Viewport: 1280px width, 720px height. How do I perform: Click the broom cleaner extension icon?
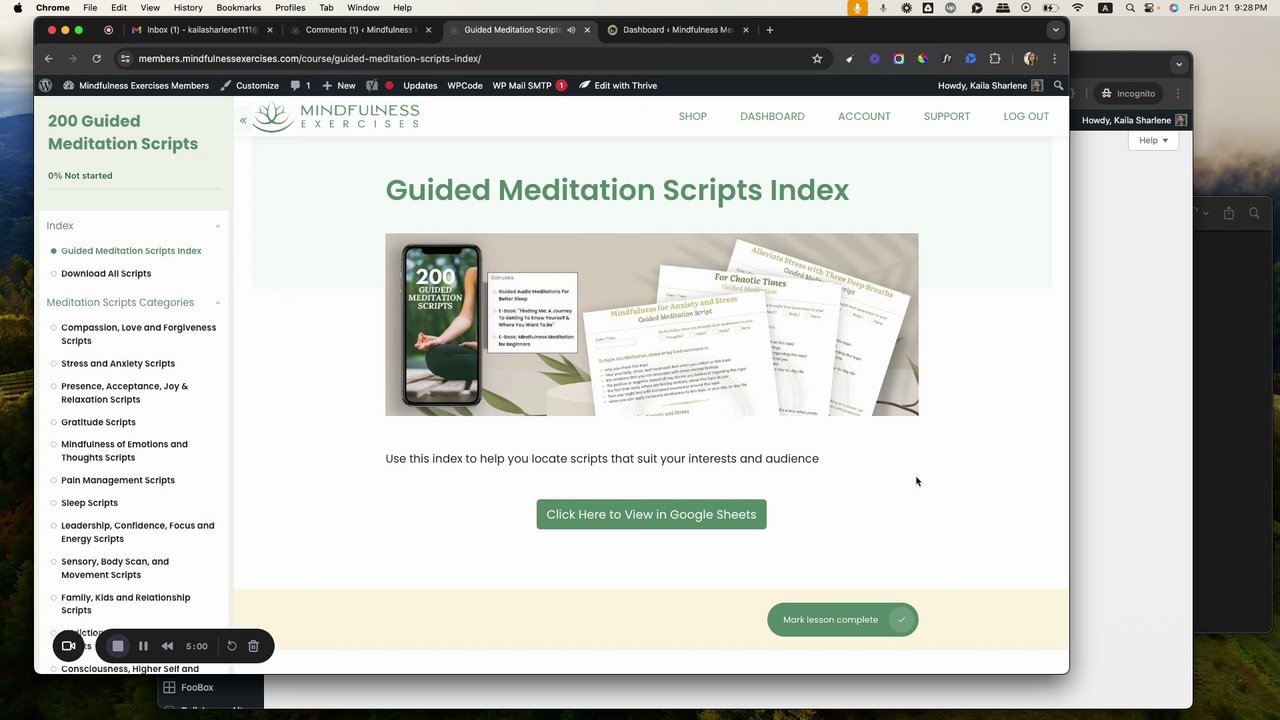click(850, 59)
